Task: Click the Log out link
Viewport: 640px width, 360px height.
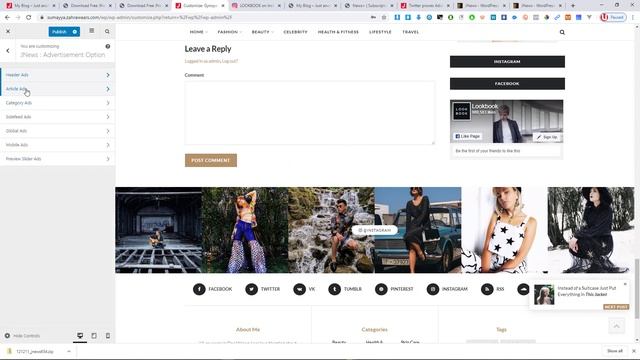Action: pyautogui.click(x=230, y=61)
